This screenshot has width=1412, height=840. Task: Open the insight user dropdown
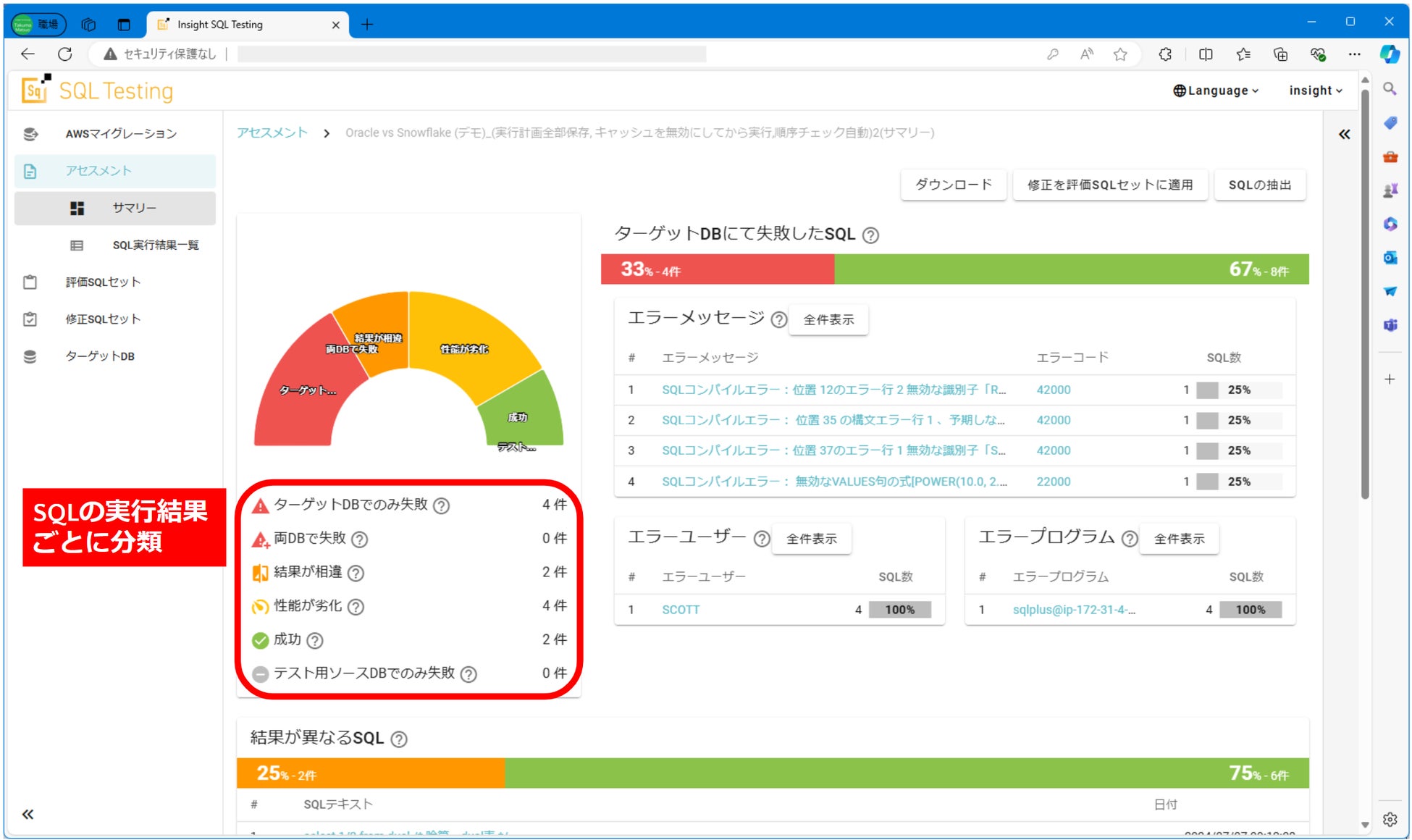[1315, 91]
